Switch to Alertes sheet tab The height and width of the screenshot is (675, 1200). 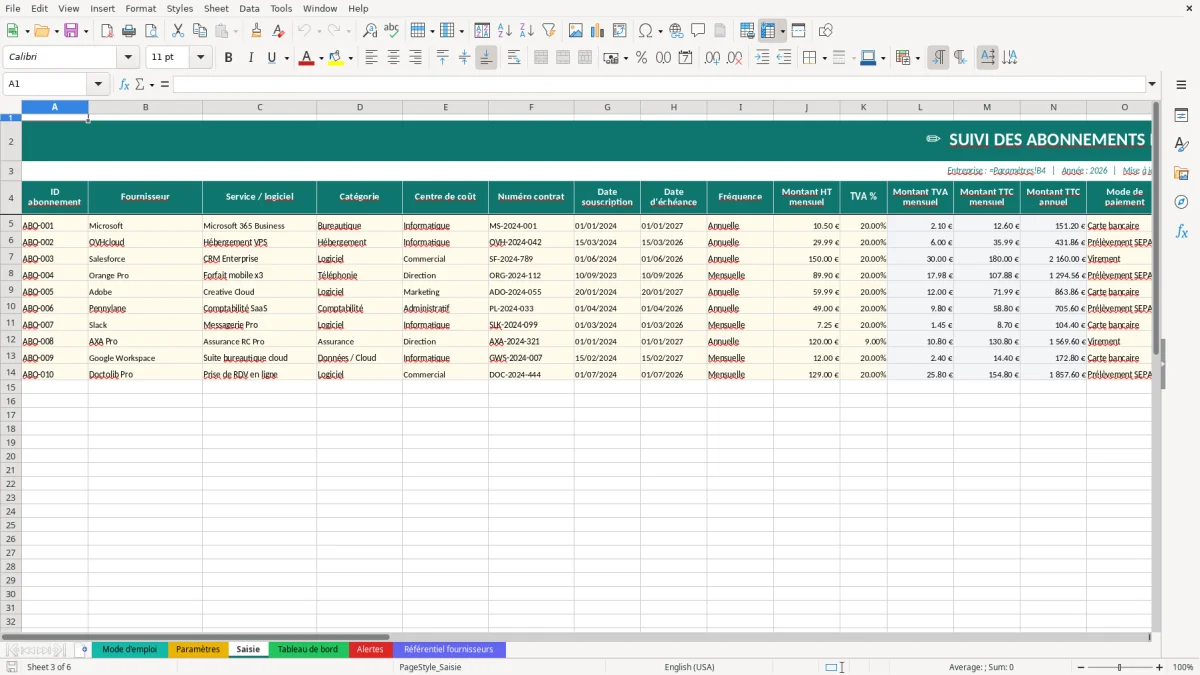[370, 649]
